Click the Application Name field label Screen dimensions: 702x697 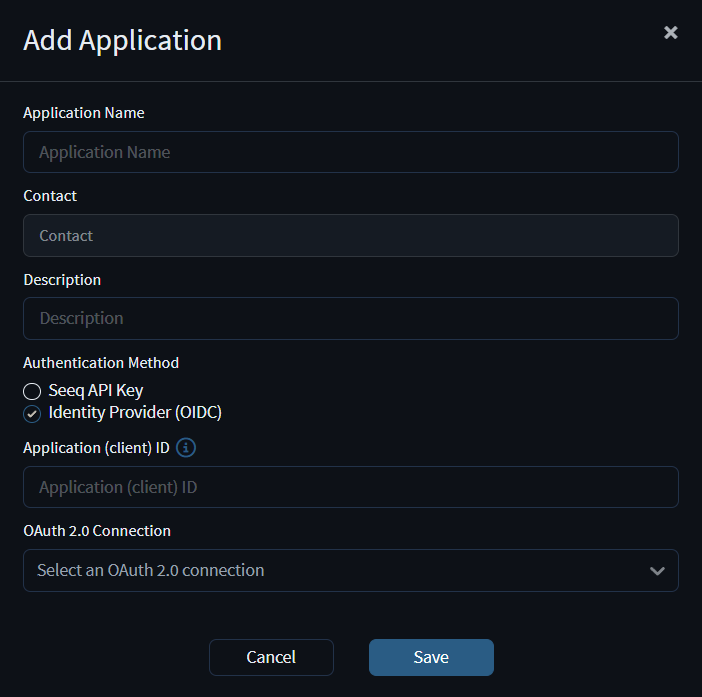click(x=84, y=113)
